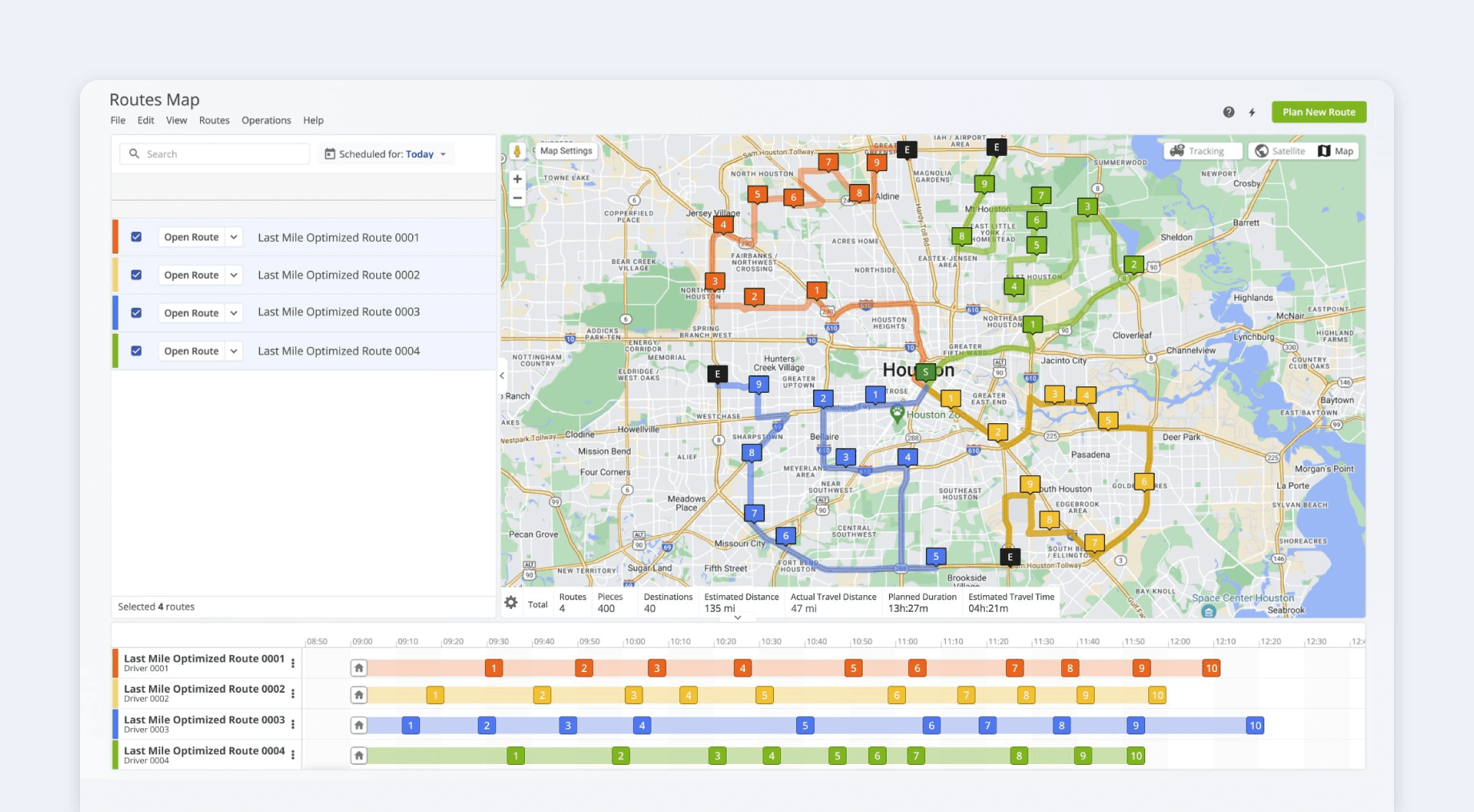Expand the Open Route dropdown for Route 0002
The width and height of the screenshot is (1474, 812).
233,274
